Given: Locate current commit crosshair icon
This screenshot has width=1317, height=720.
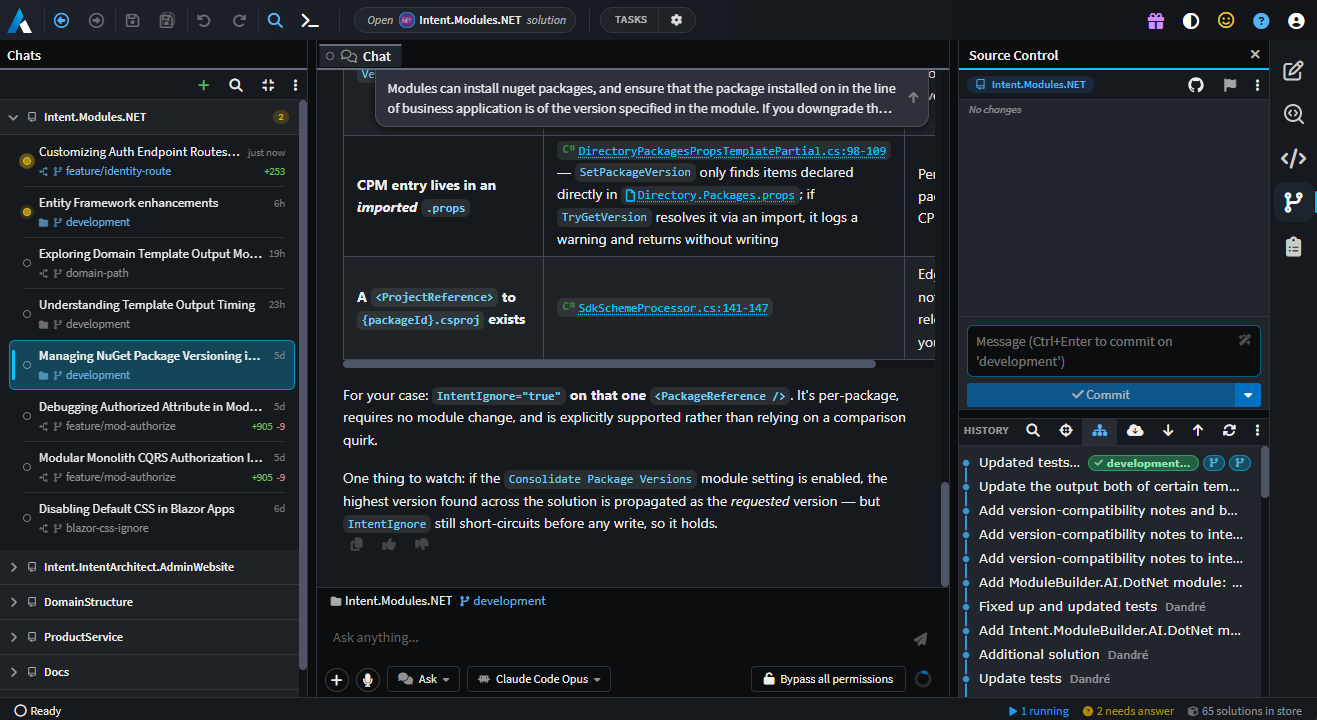Looking at the screenshot, I should (x=1066, y=430).
